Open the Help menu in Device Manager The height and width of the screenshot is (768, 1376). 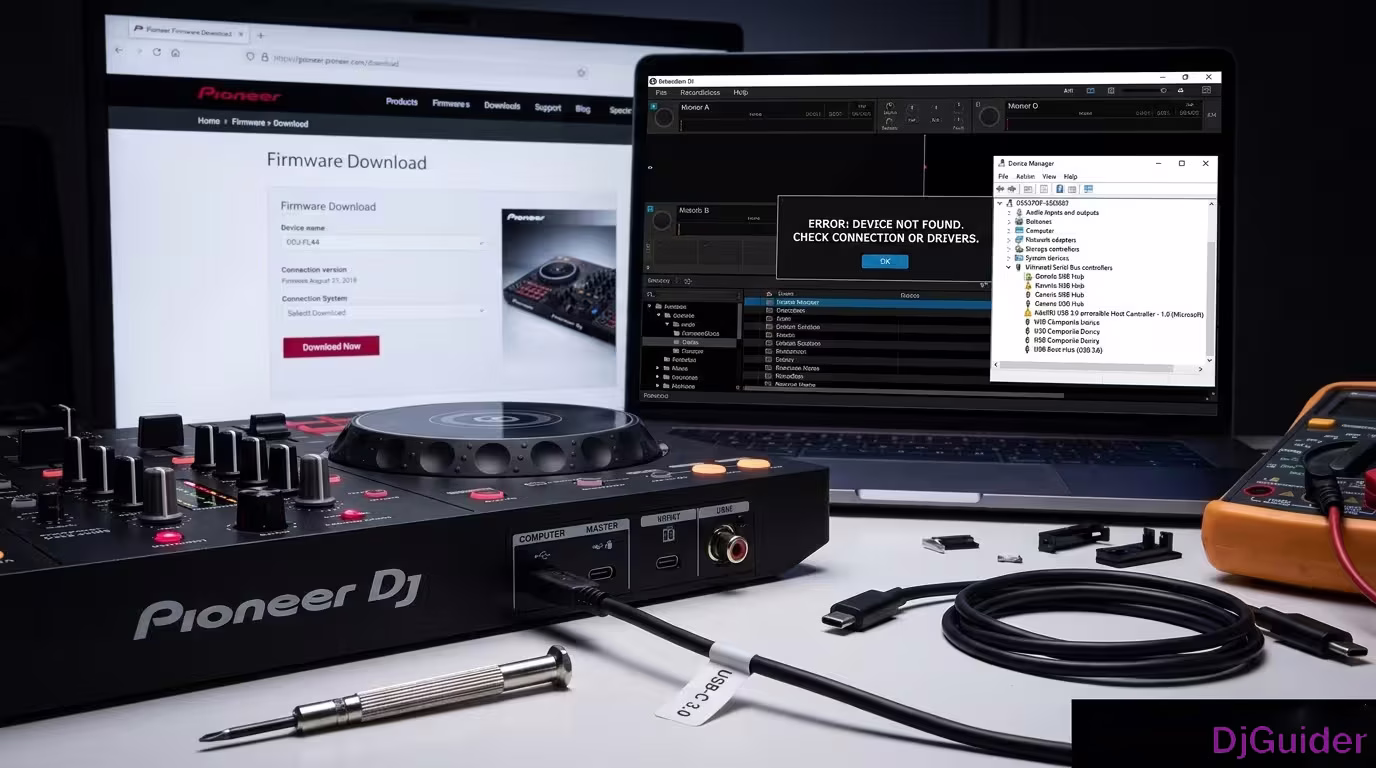pos(1070,176)
